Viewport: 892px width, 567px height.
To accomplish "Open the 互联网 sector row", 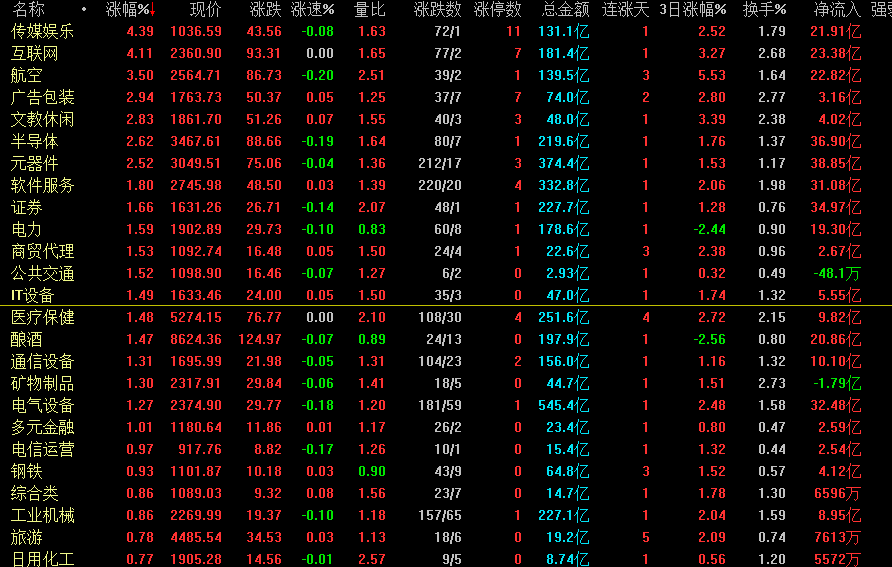I will (446, 53).
